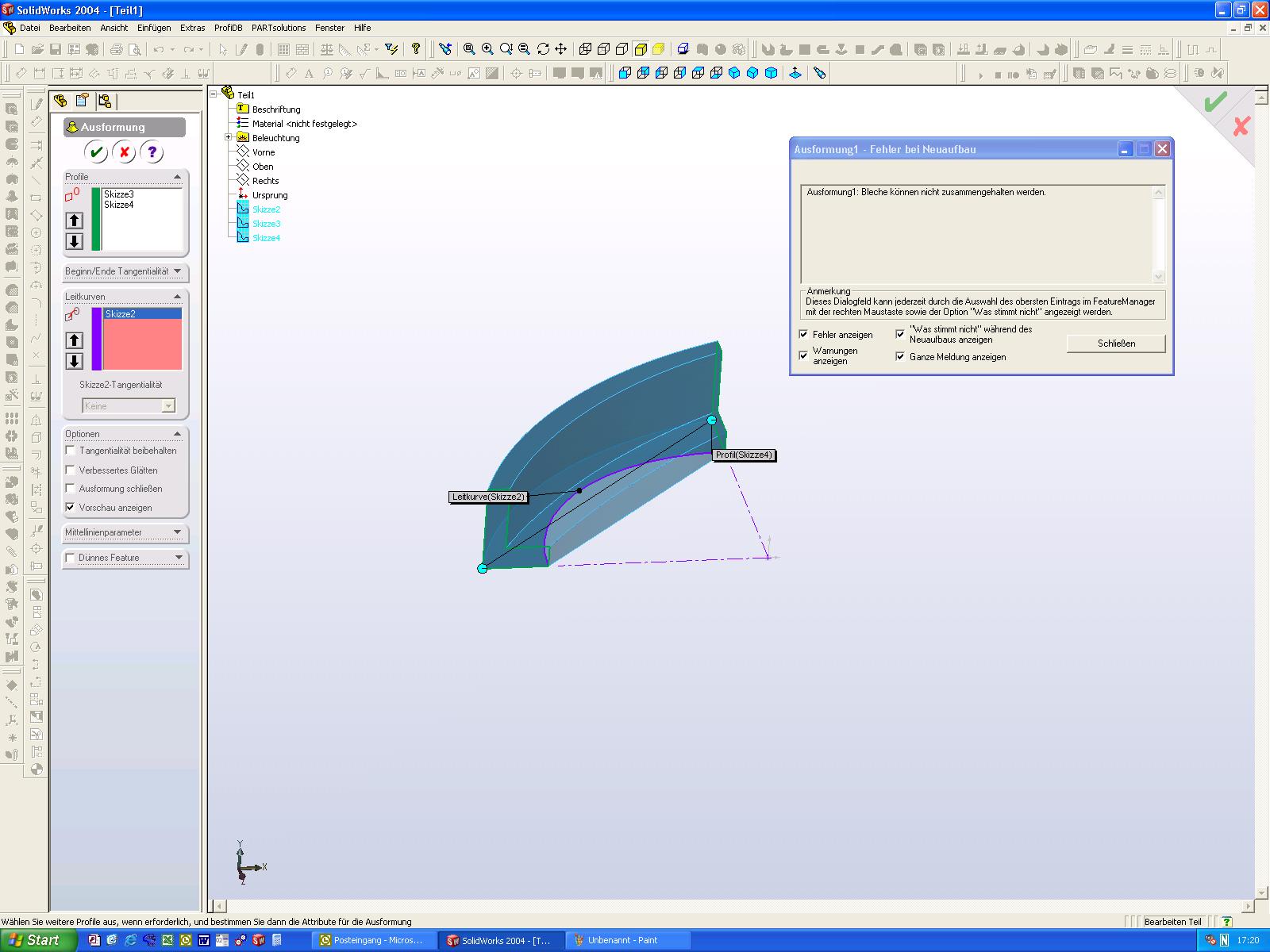Click the Open file icon
This screenshot has width=1270, height=952.
point(37,49)
